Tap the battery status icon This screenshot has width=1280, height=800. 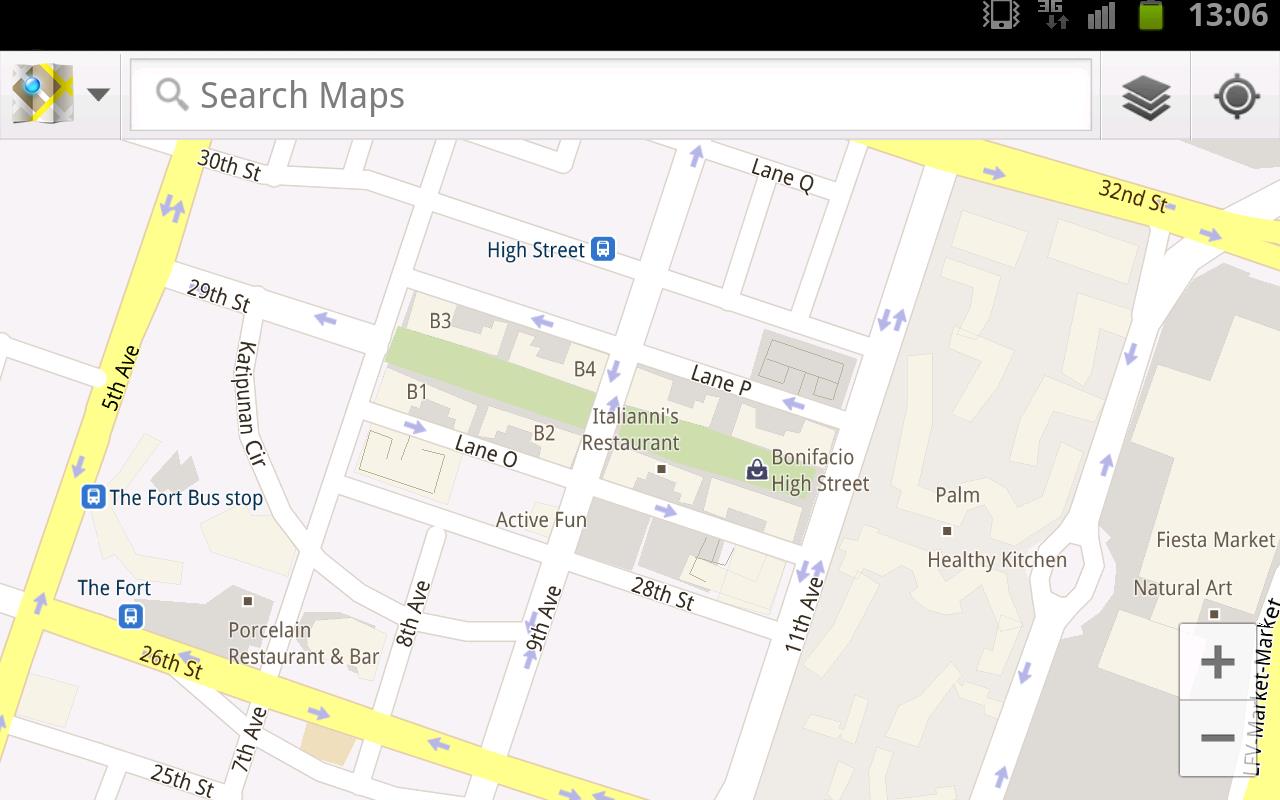click(x=1151, y=15)
